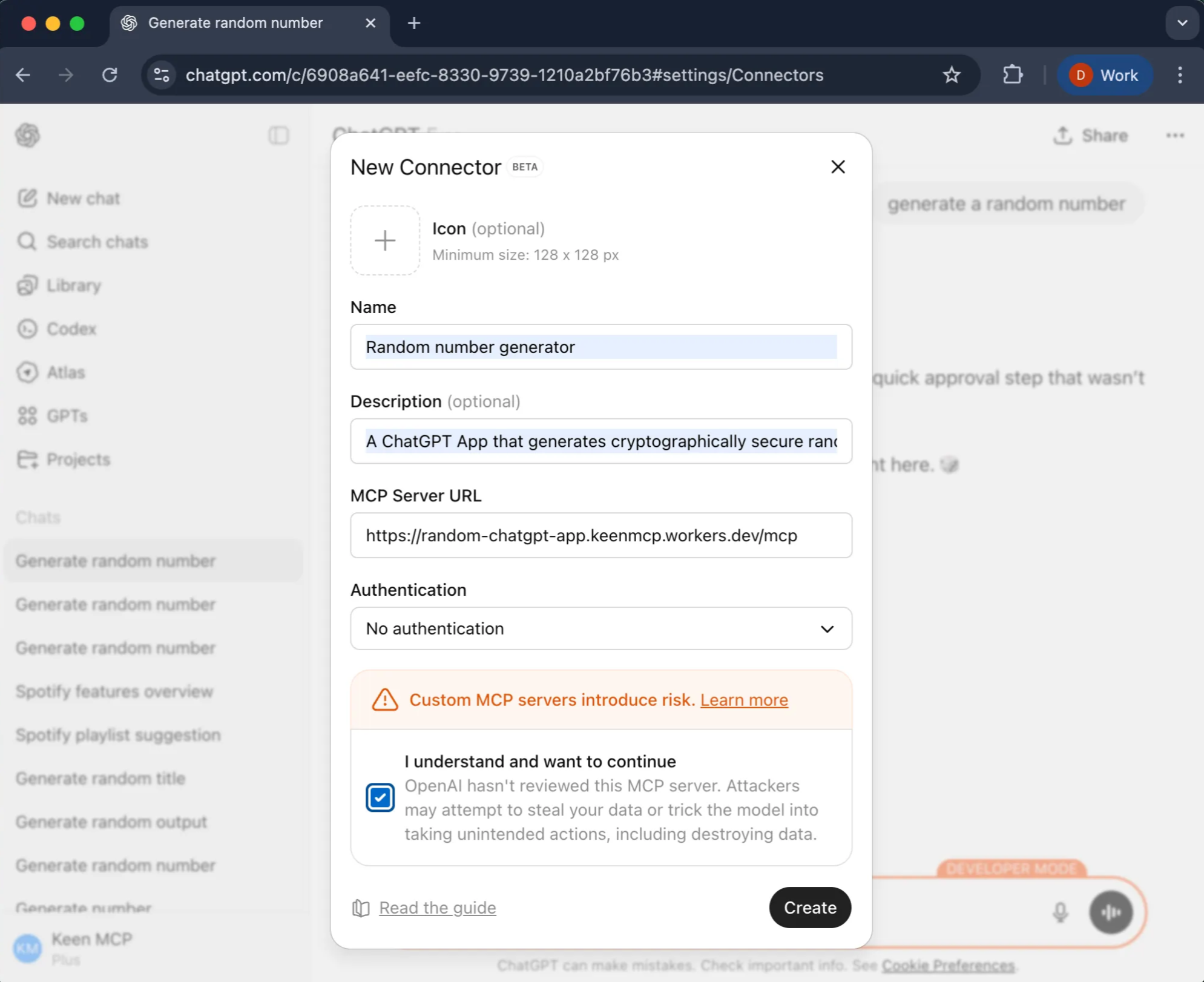Open the browser extensions puzzle icon
The image size is (1204, 982).
click(1012, 75)
